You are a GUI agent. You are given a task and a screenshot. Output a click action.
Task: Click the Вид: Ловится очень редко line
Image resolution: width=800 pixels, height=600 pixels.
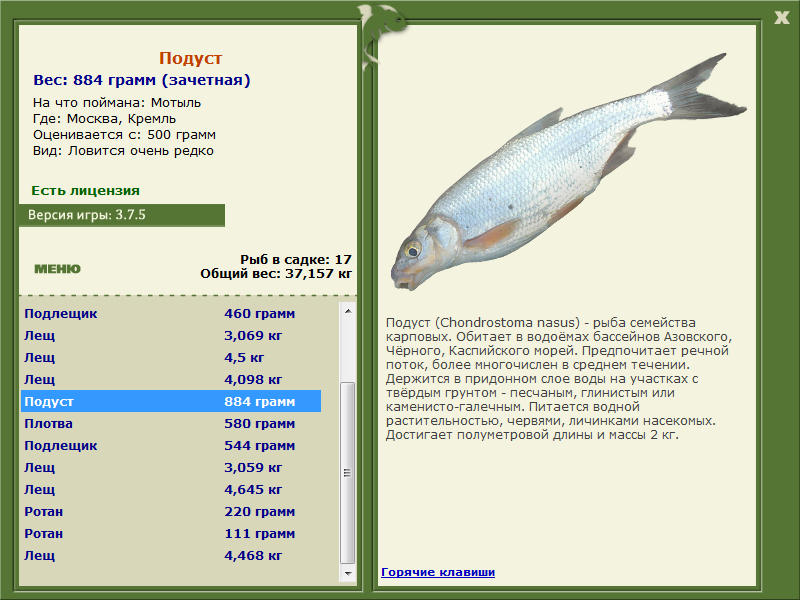tap(123, 151)
